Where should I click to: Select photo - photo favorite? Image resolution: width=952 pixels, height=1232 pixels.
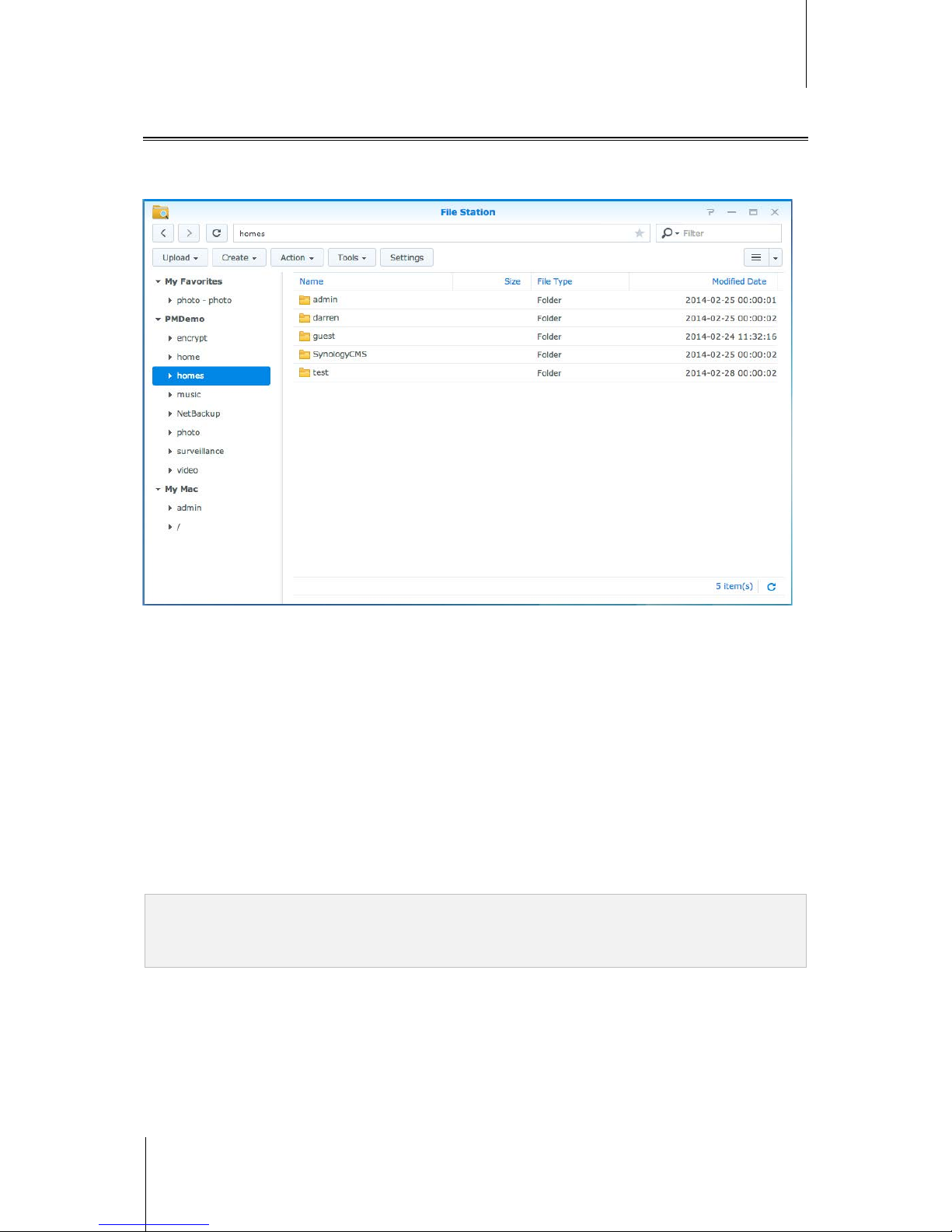[x=204, y=300]
